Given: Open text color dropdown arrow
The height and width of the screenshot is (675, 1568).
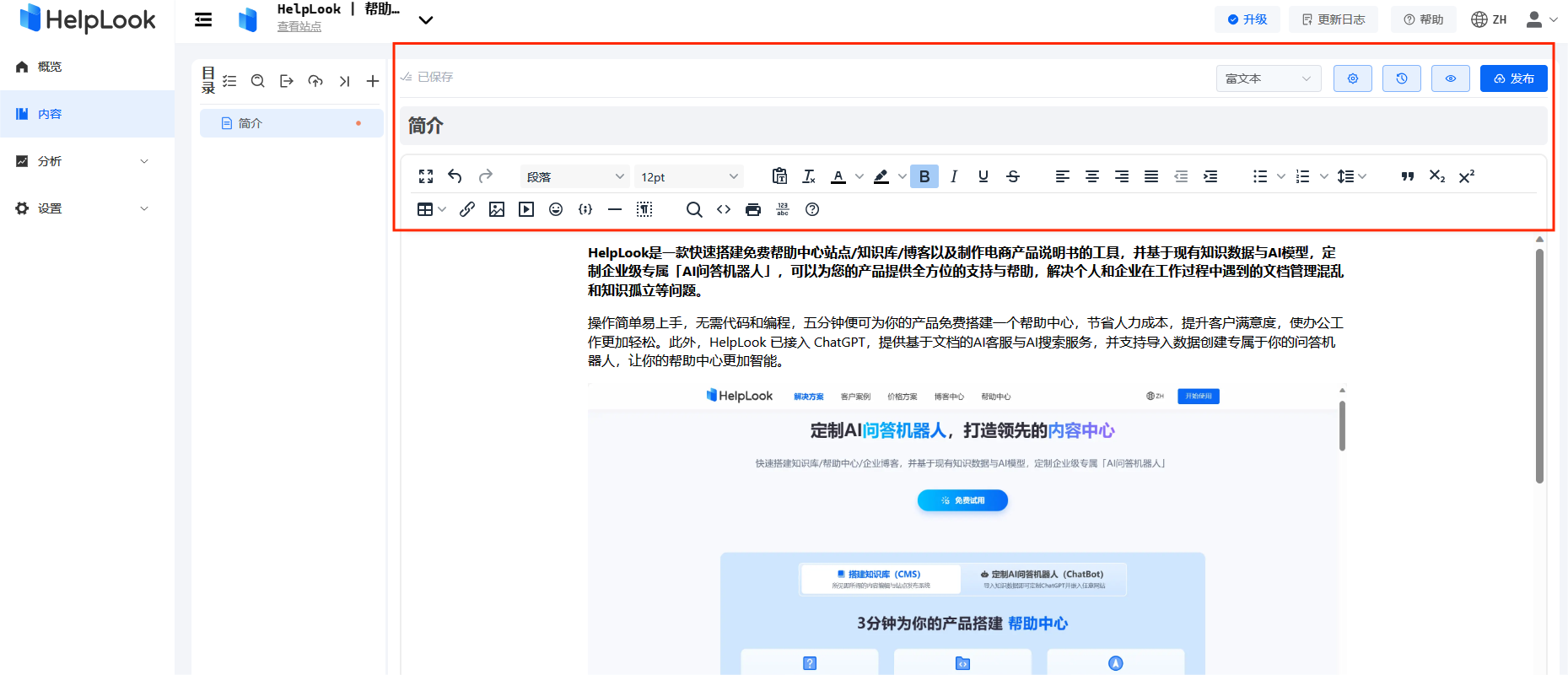Looking at the screenshot, I should (859, 176).
